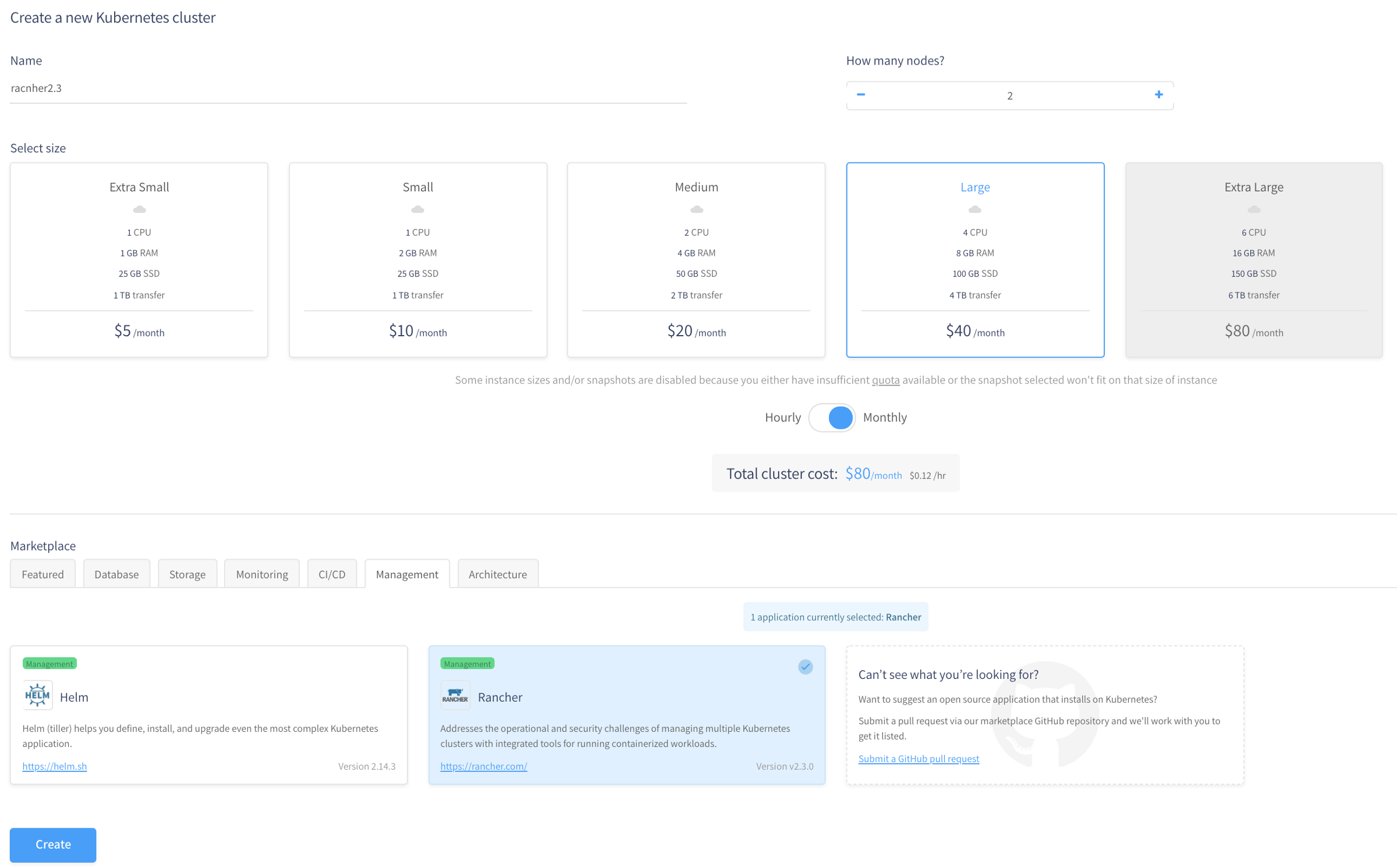Image resolution: width=1397 pixels, height=868 pixels.
Task: Switch billing display to Hourly
Action: tap(783, 417)
